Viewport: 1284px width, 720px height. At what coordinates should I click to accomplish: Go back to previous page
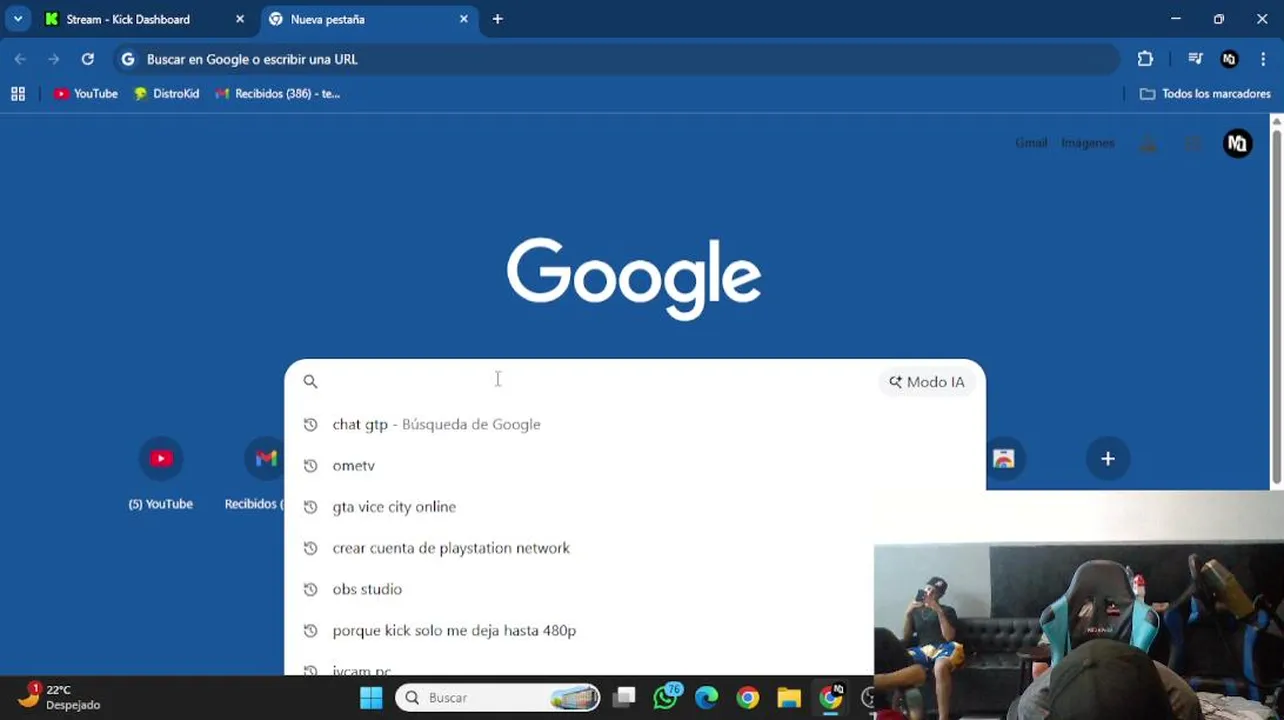tap(20, 59)
